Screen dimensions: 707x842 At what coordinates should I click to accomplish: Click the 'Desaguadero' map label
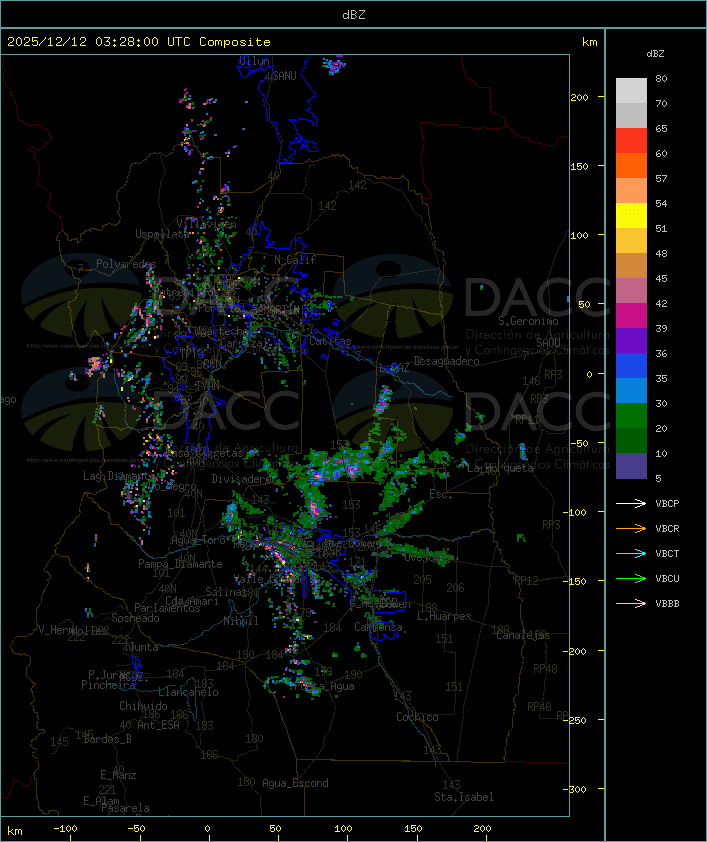tap(447, 361)
